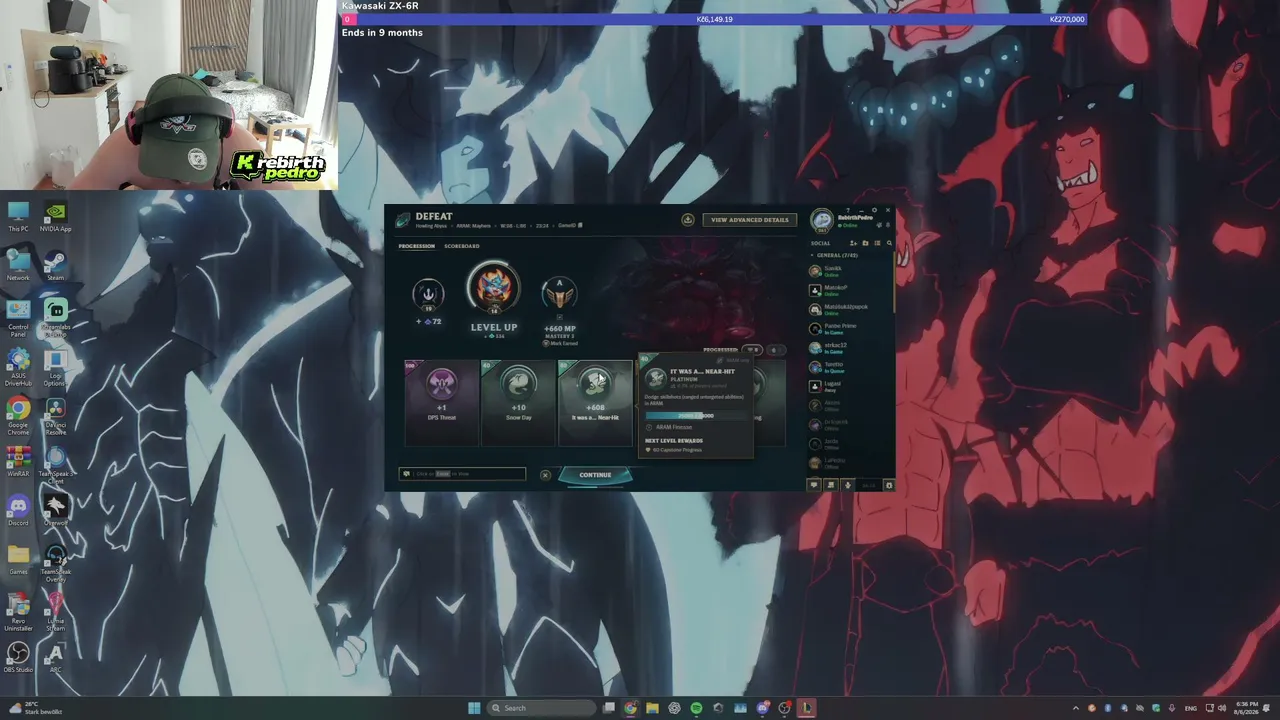Open the chat panel icon
Image resolution: width=1280 pixels, height=720 pixels.
[814, 485]
